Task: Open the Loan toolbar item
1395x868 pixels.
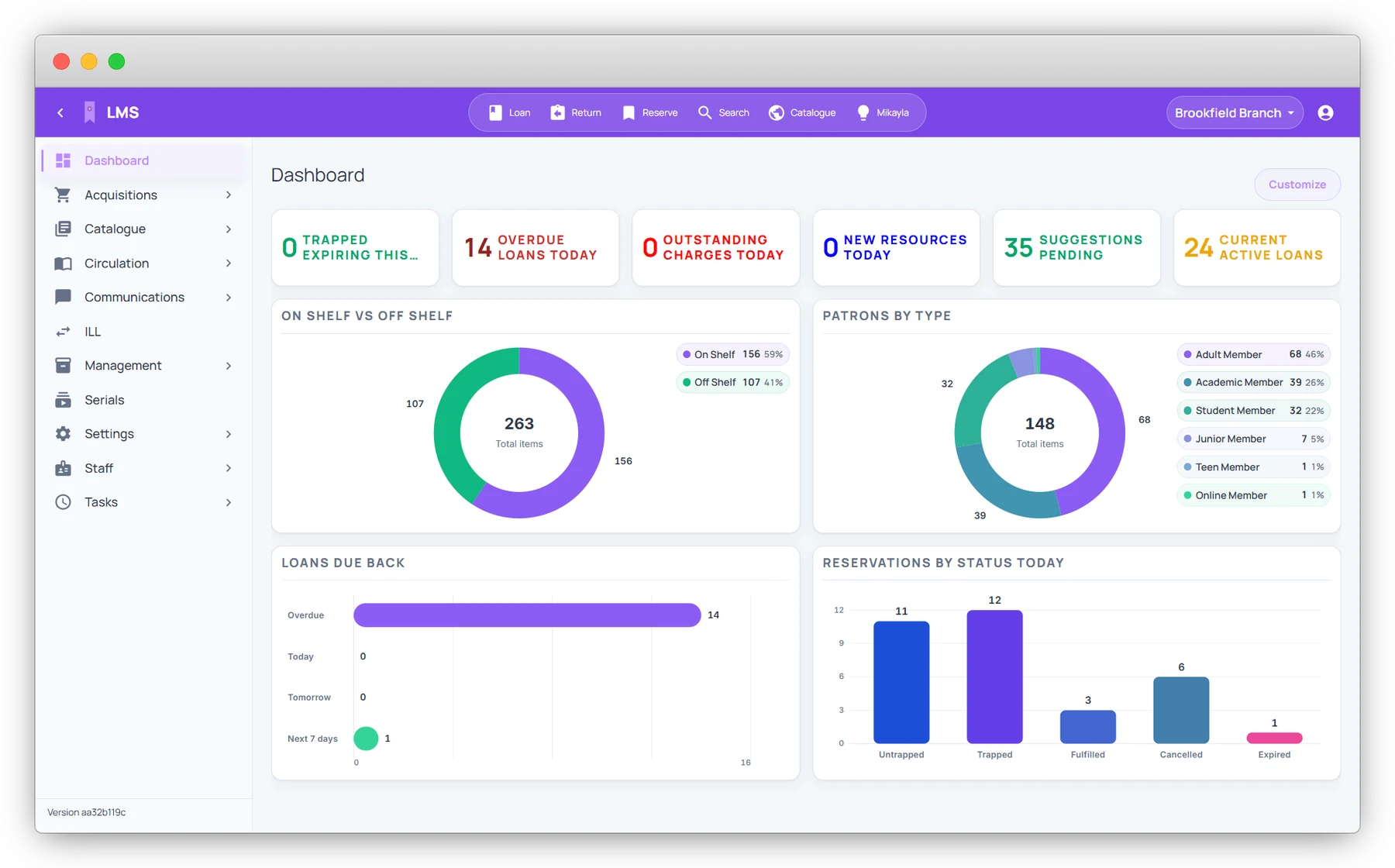Action: point(509,112)
